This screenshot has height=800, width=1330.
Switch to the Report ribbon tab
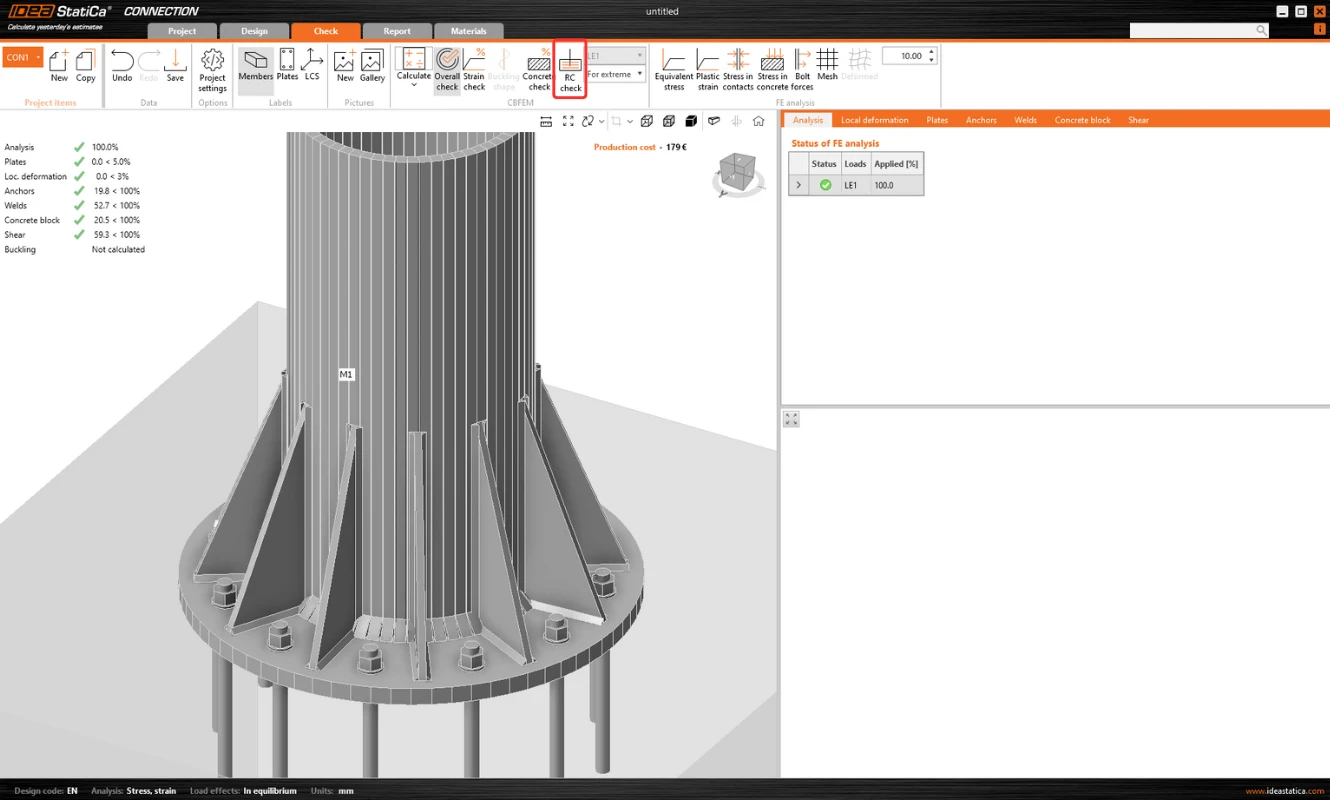point(397,31)
